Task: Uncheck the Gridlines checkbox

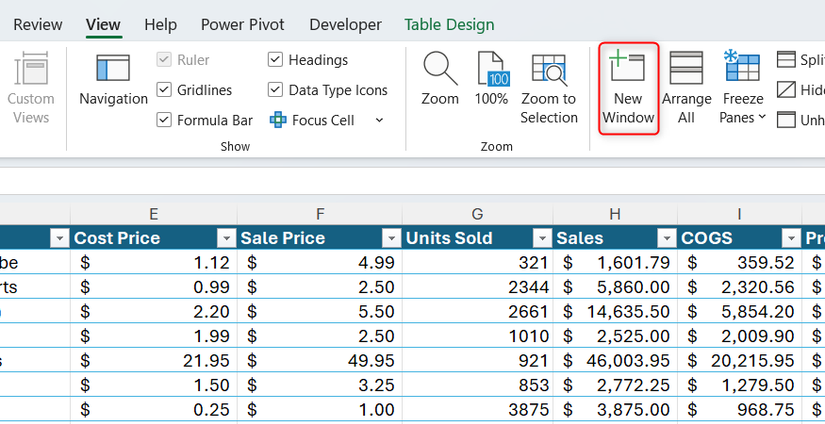Action: point(165,90)
